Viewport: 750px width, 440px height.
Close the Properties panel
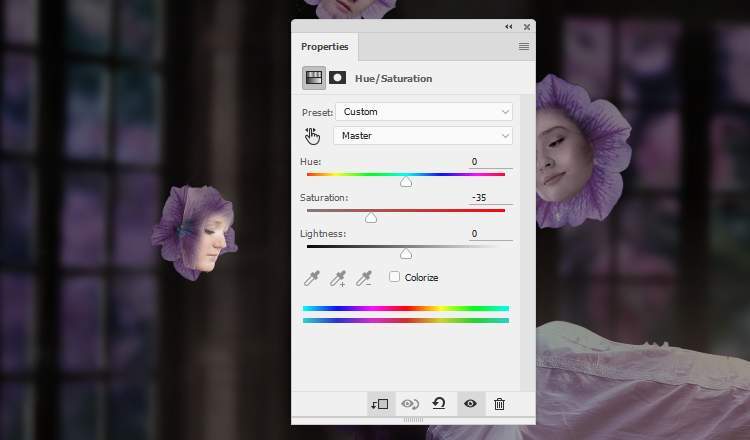(x=527, y=27)
